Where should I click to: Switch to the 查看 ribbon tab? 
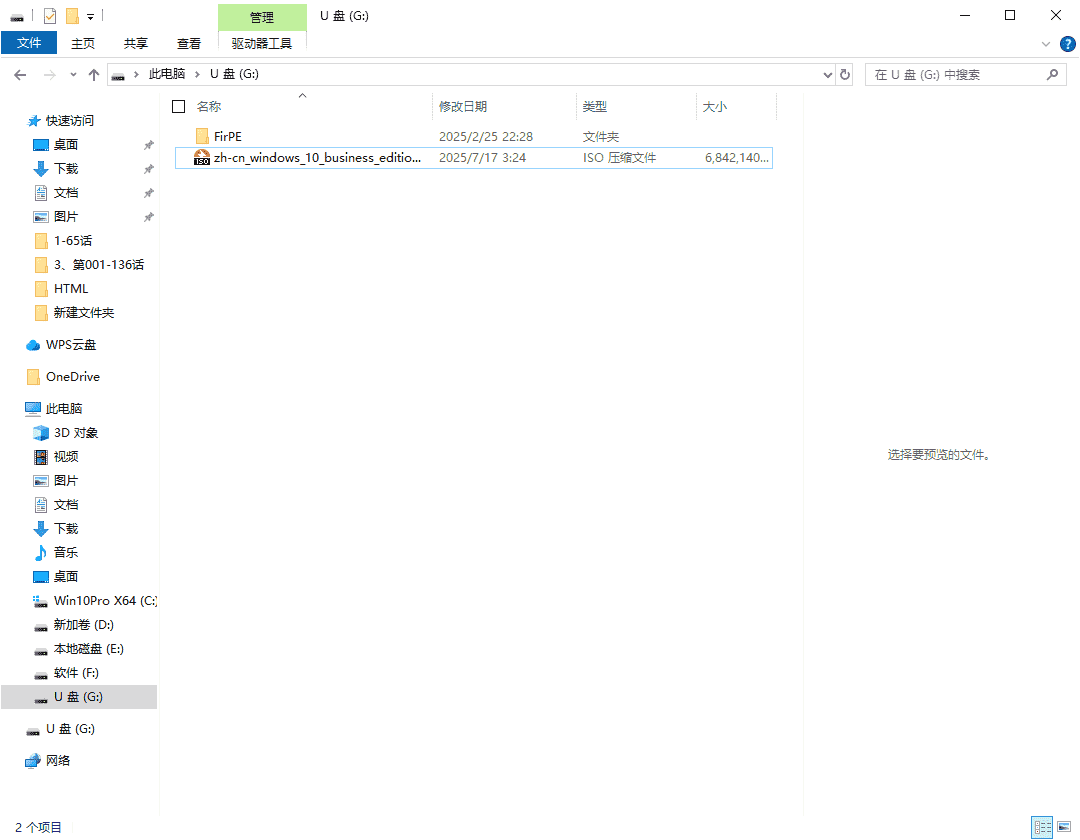coord(189,43)
